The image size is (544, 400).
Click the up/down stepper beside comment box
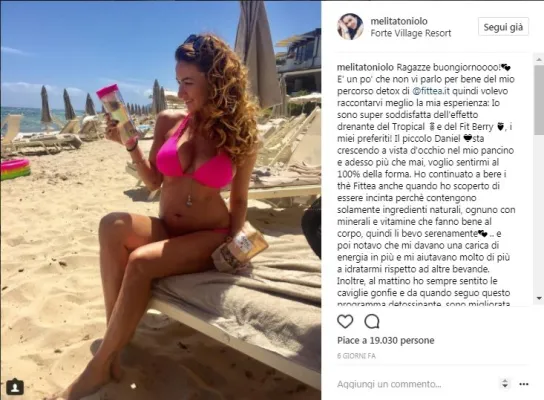505,384
